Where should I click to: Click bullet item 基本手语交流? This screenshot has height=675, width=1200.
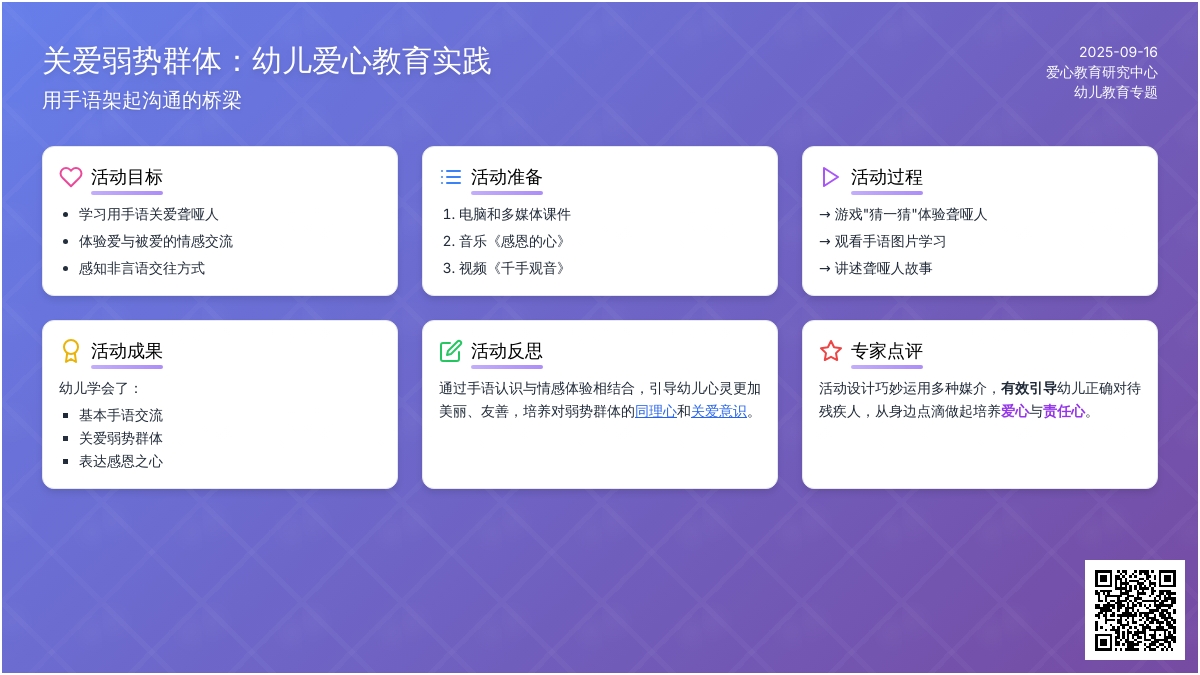tap(121, 415)
